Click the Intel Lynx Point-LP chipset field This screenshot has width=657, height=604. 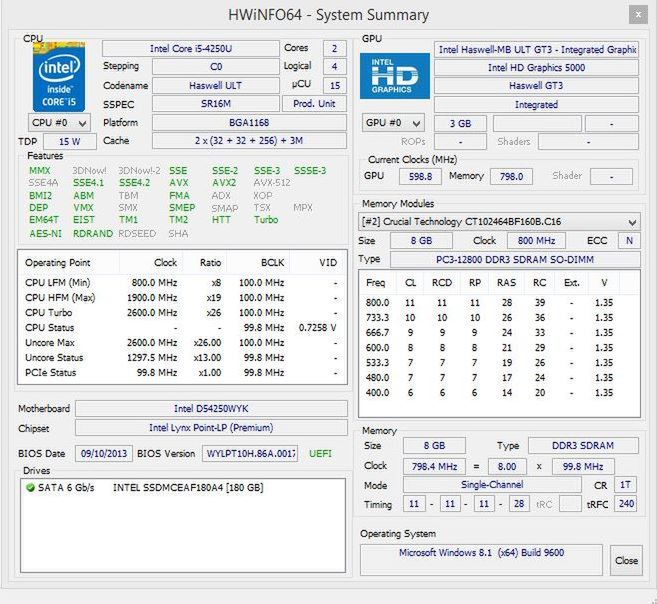coord(211,428)
